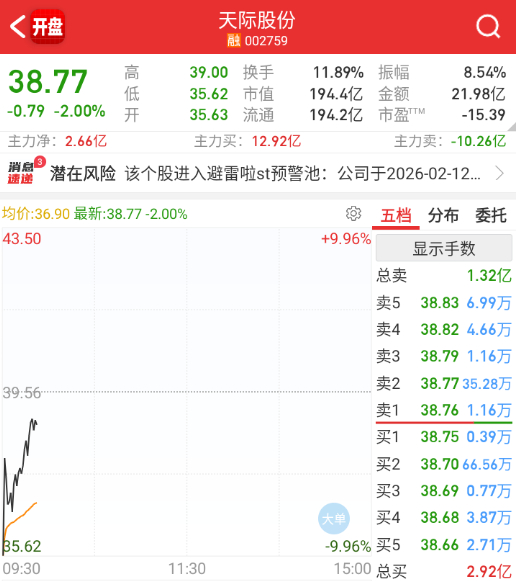This screenshot has height=581, width=516.
Task: Tap the back arrow icon
Action: pos(17,27)
